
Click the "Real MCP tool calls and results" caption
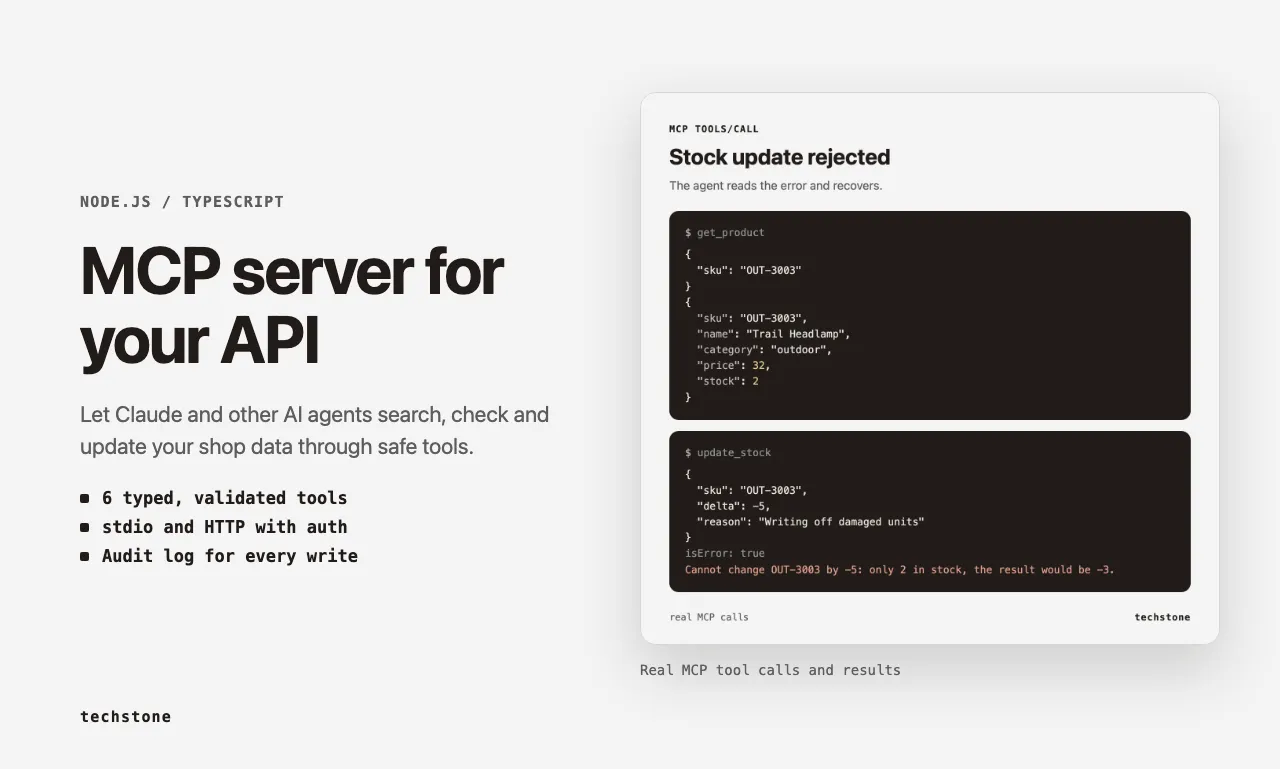(770, 670)
